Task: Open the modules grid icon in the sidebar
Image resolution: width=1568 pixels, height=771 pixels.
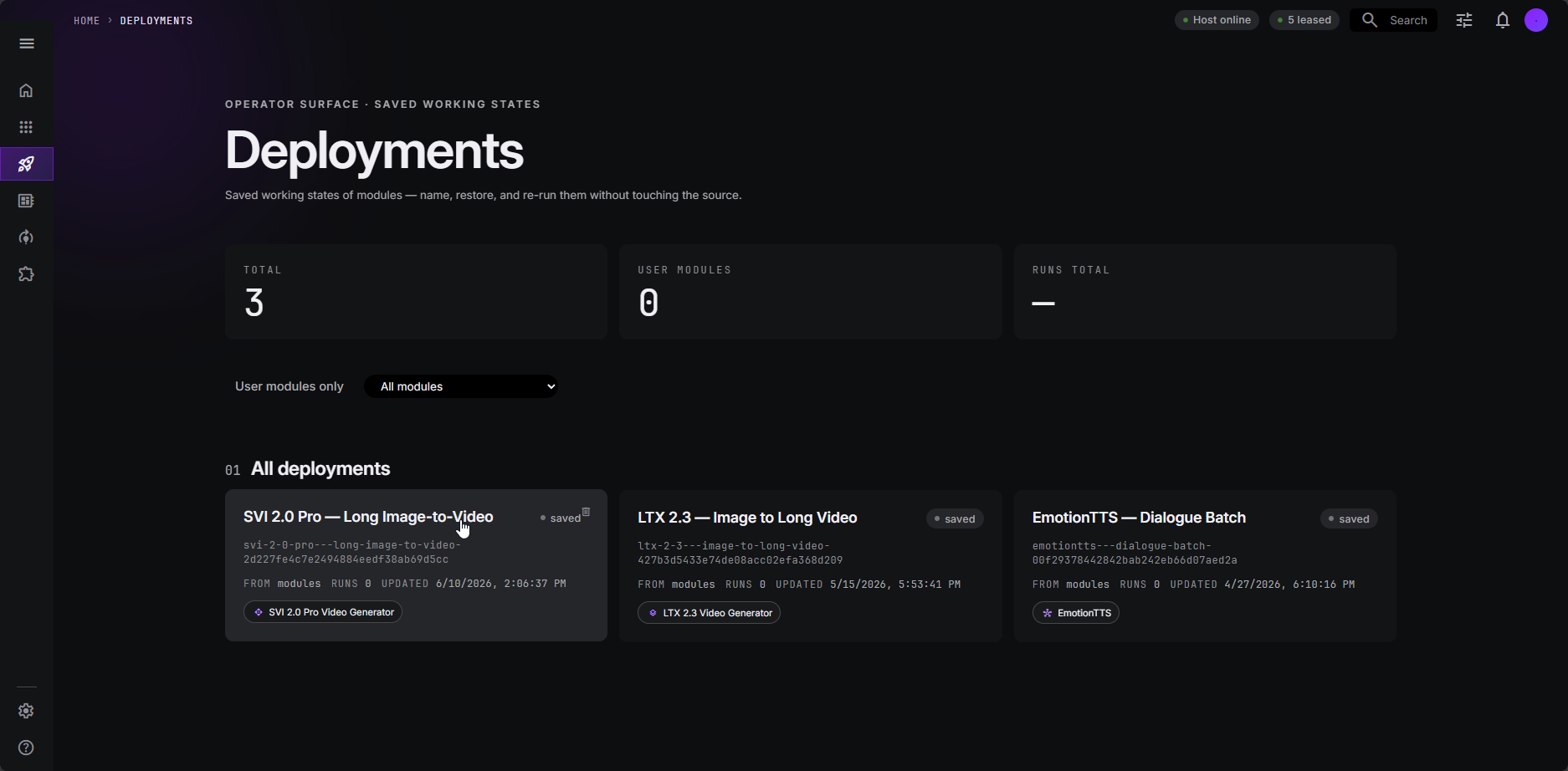Action: (26, 127)
